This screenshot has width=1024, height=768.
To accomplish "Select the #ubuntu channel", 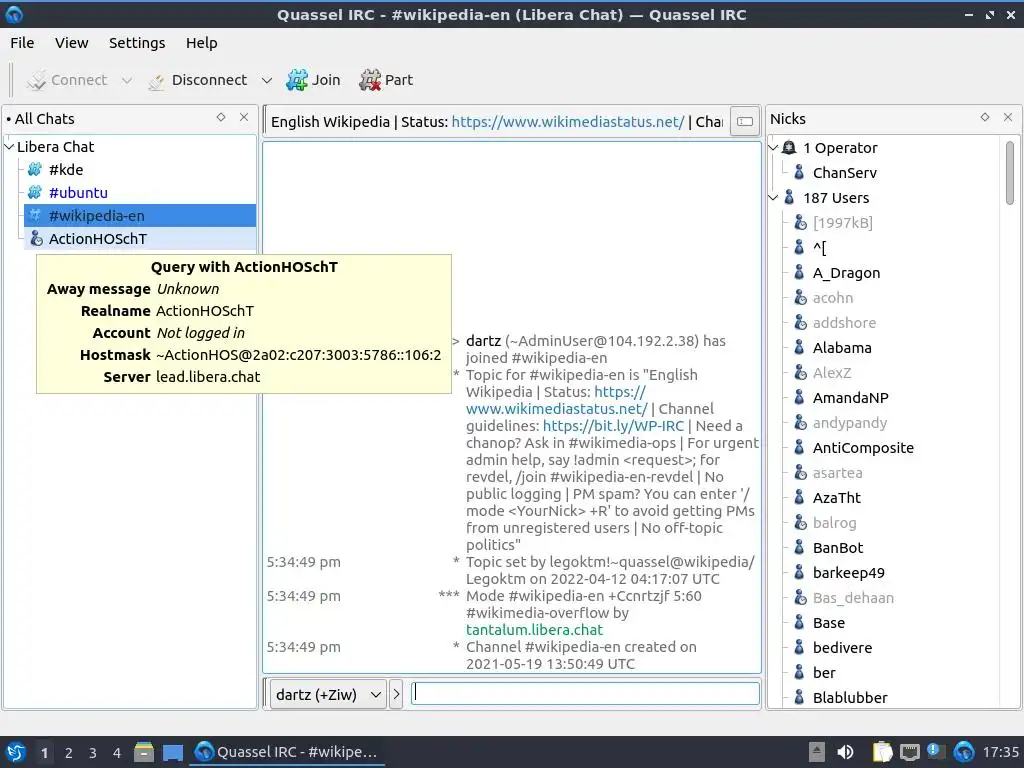I will (78, 193).
